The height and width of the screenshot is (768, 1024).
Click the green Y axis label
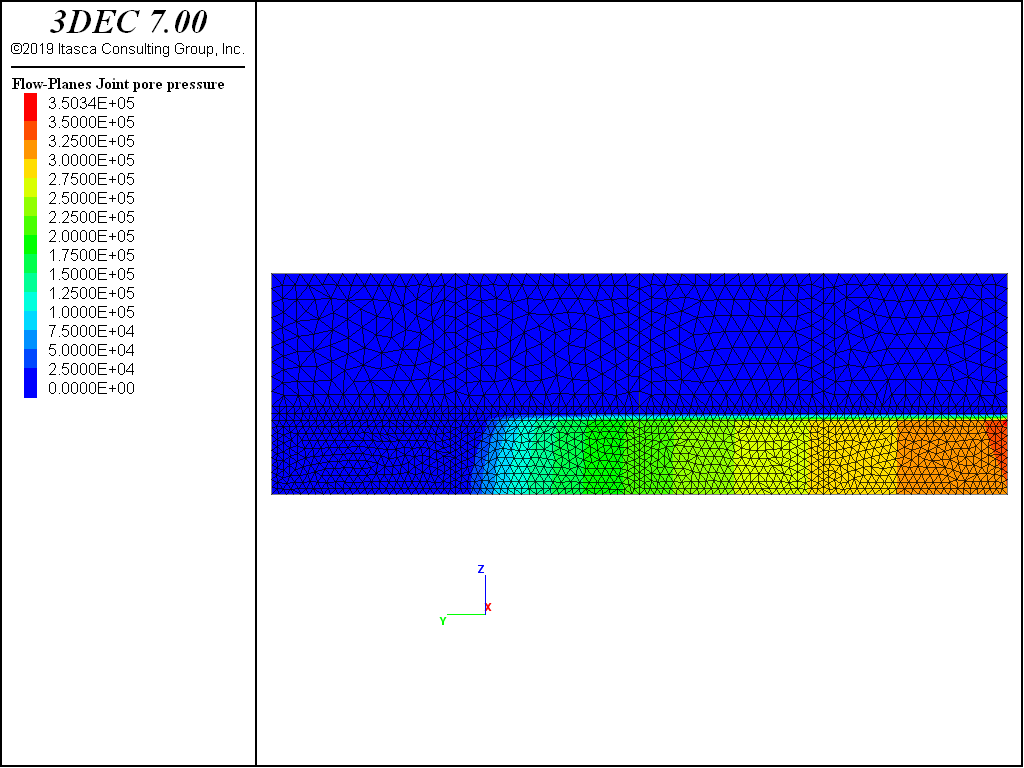(x=443, y=621)
